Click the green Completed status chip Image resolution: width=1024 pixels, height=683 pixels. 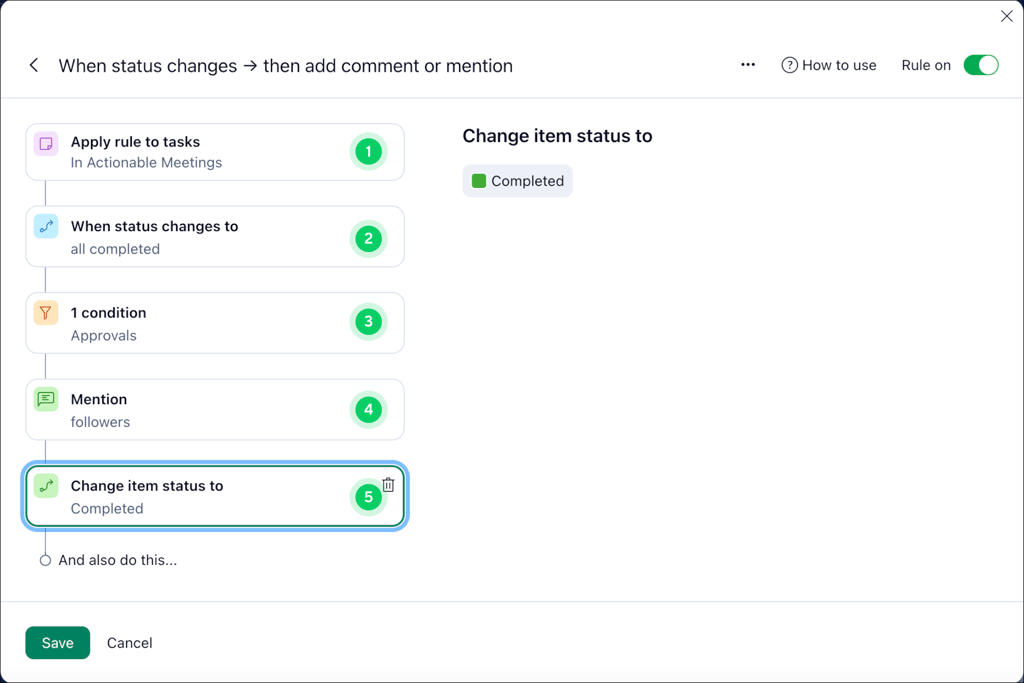517,181
